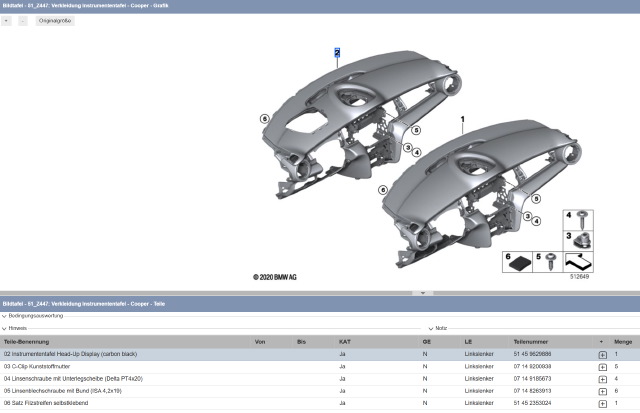Reset the diagram with the Originalgröße button
The height and width of the screenshot is (413, 640).
pyautogui.click(x=55, y=21)
